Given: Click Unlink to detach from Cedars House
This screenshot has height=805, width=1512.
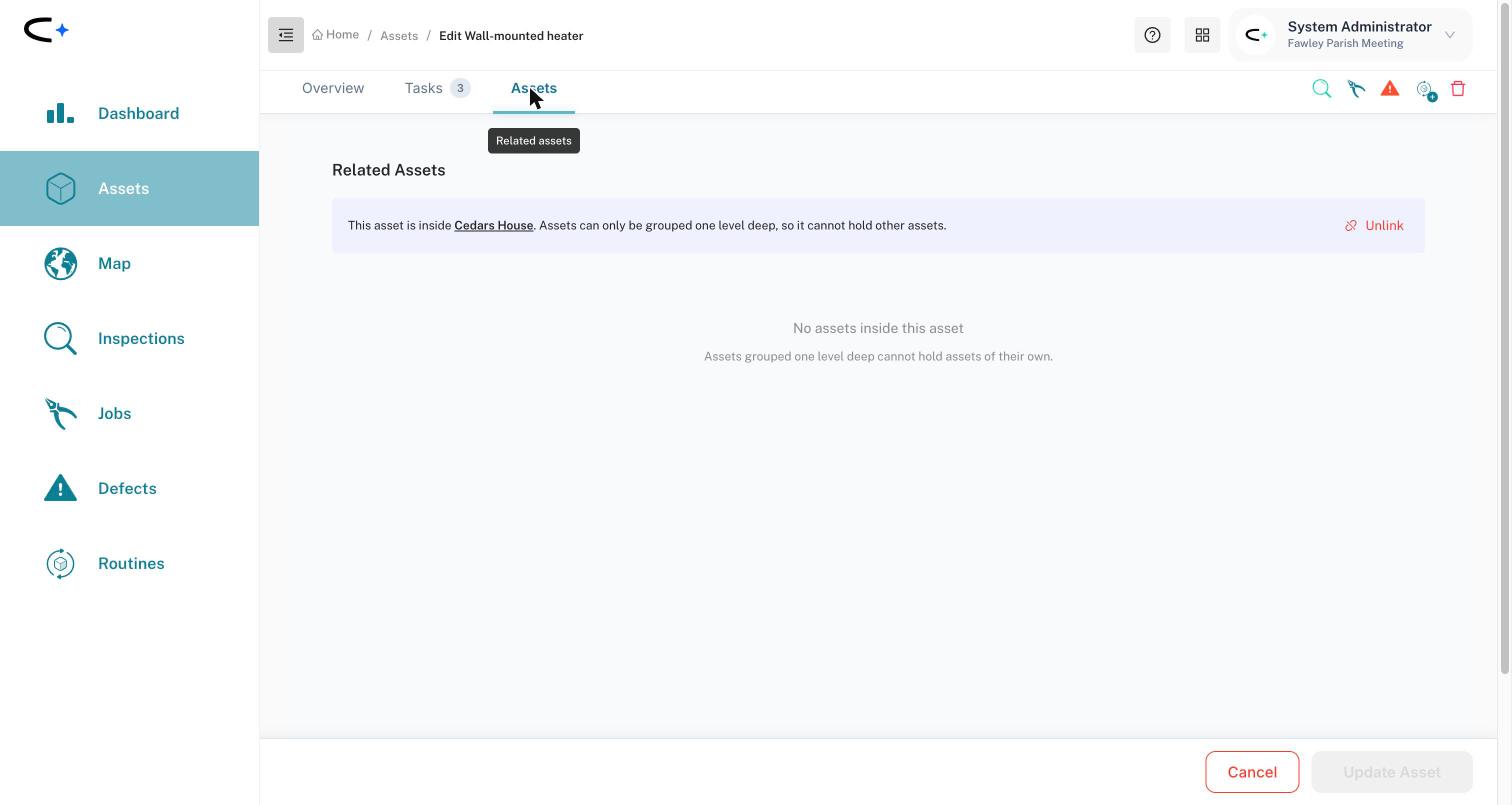Looking at the screenshot, I should (1374, 225).
